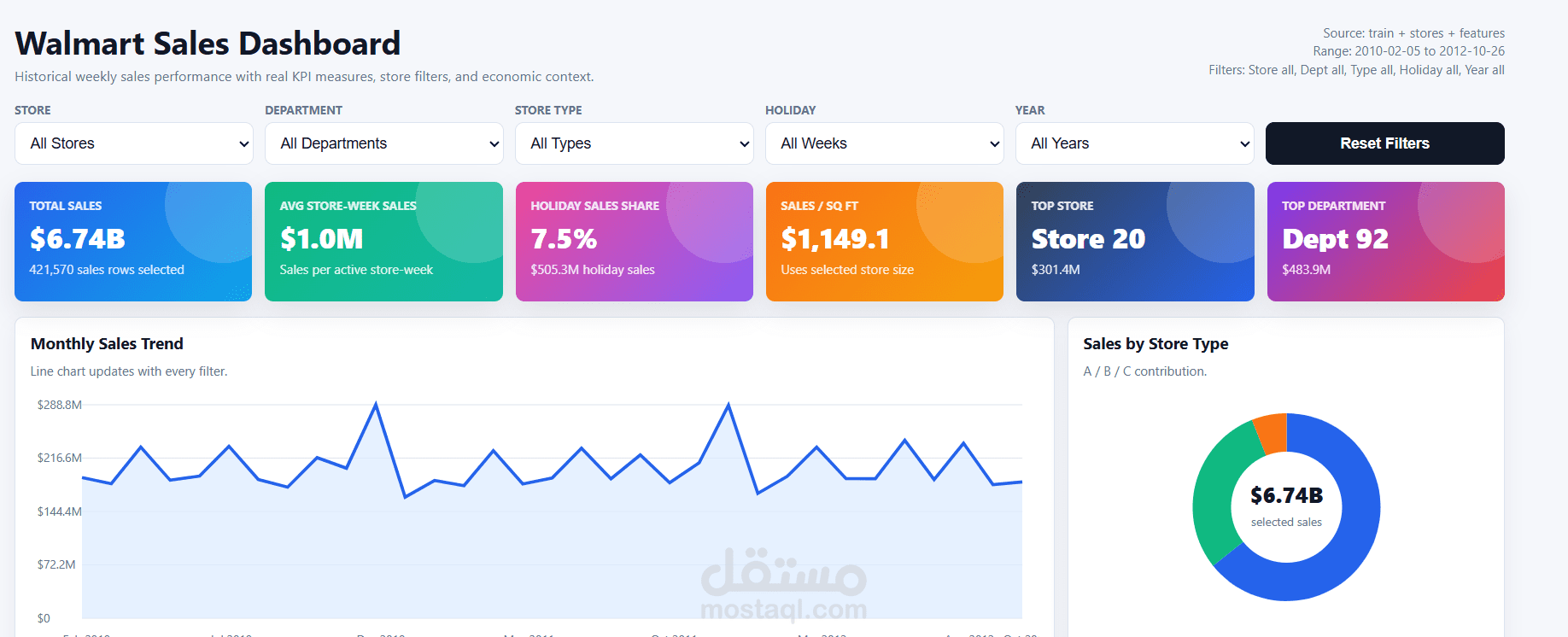
Task: Click the Filters summary line at top right
Action: (x=1356, y=70)
